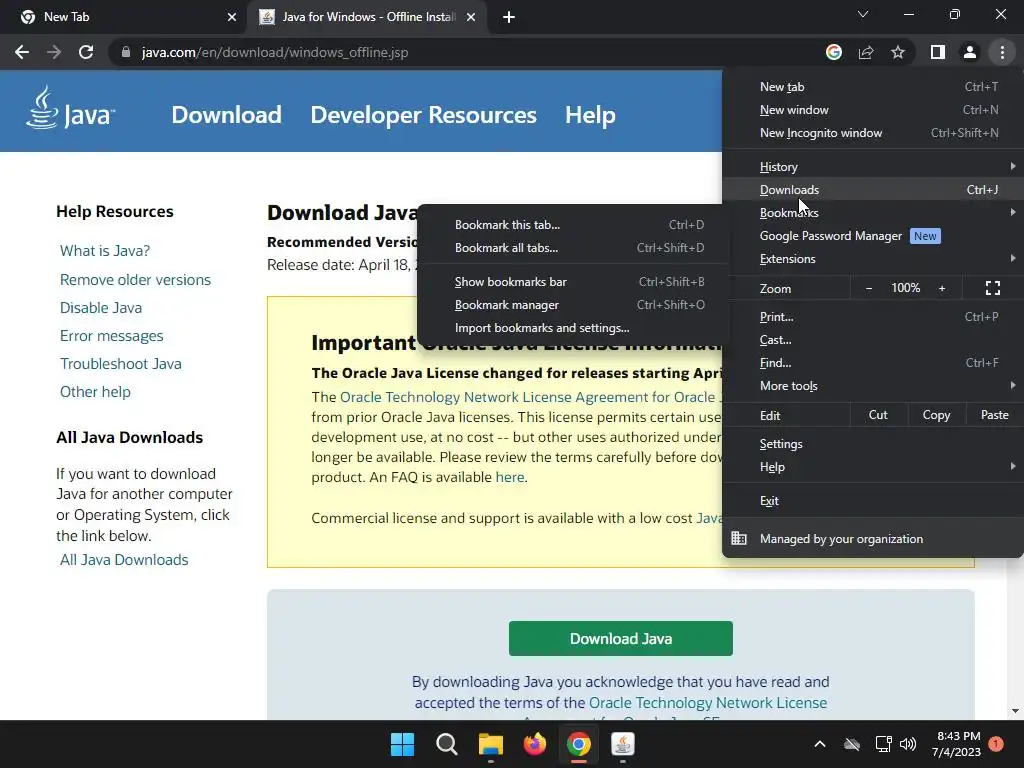The image size is (1024, 768).
Task: Expand the Extensions submenu
Action: coord(872,259)
